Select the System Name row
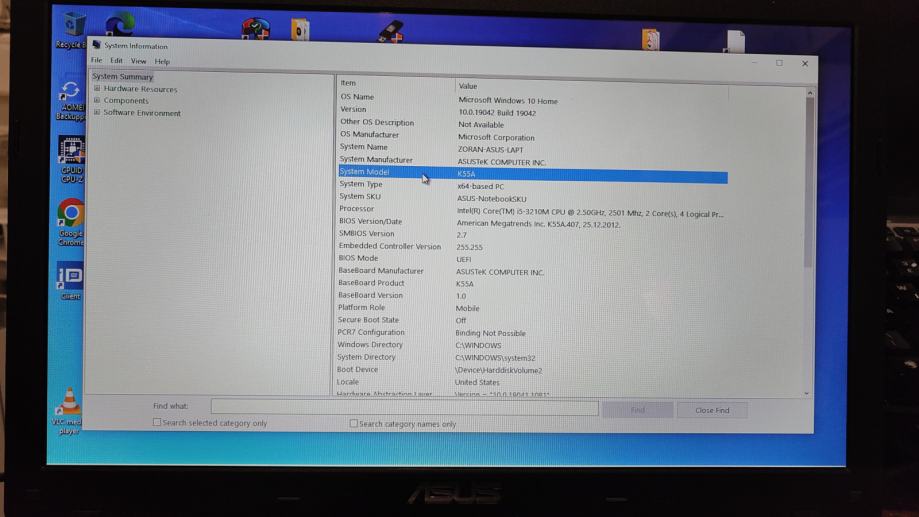919x517 pixels. click(x=533, y=148)
